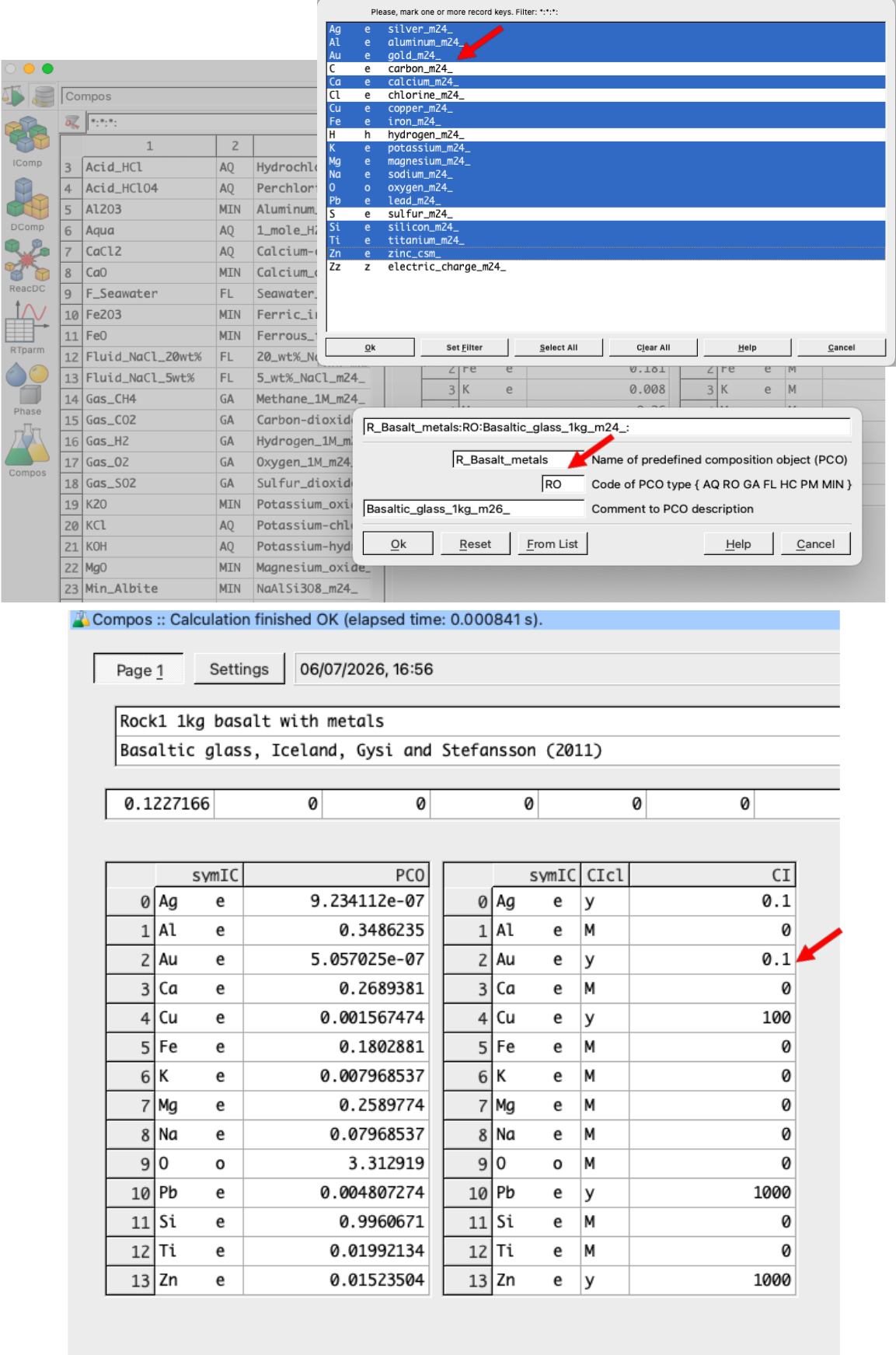The image size is (896, 1355).
Task: Select the copper_m24_ row in the key list
Action: pyautogui.click(x=605, y=108)
